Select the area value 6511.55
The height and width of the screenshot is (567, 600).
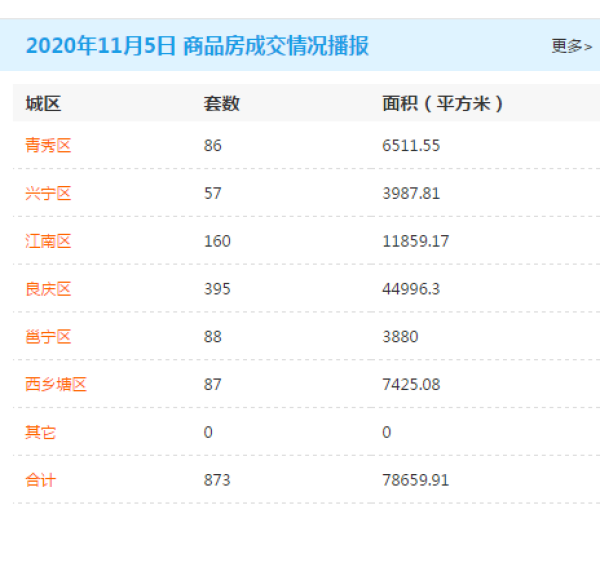[411, 146]
